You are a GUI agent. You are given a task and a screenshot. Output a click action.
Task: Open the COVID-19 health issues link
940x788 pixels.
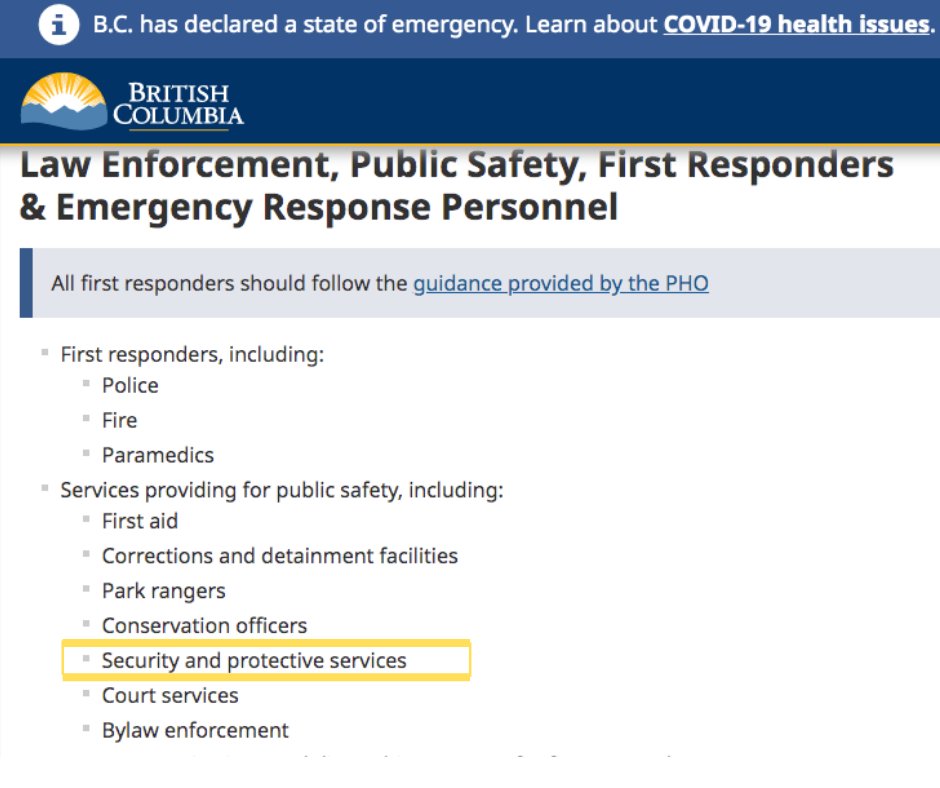(797, 25)
